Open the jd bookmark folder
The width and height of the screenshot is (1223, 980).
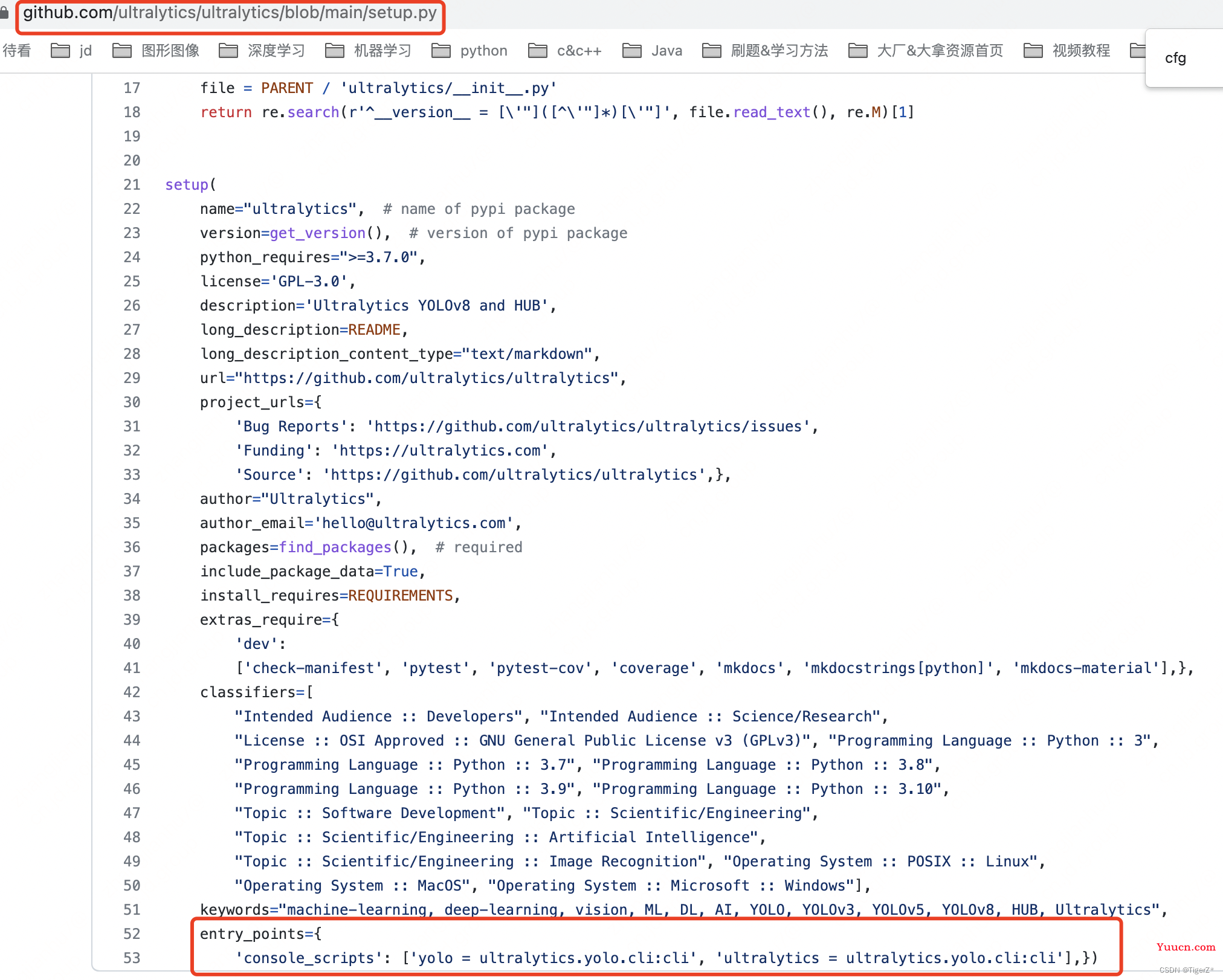click(x=71, y=51)
